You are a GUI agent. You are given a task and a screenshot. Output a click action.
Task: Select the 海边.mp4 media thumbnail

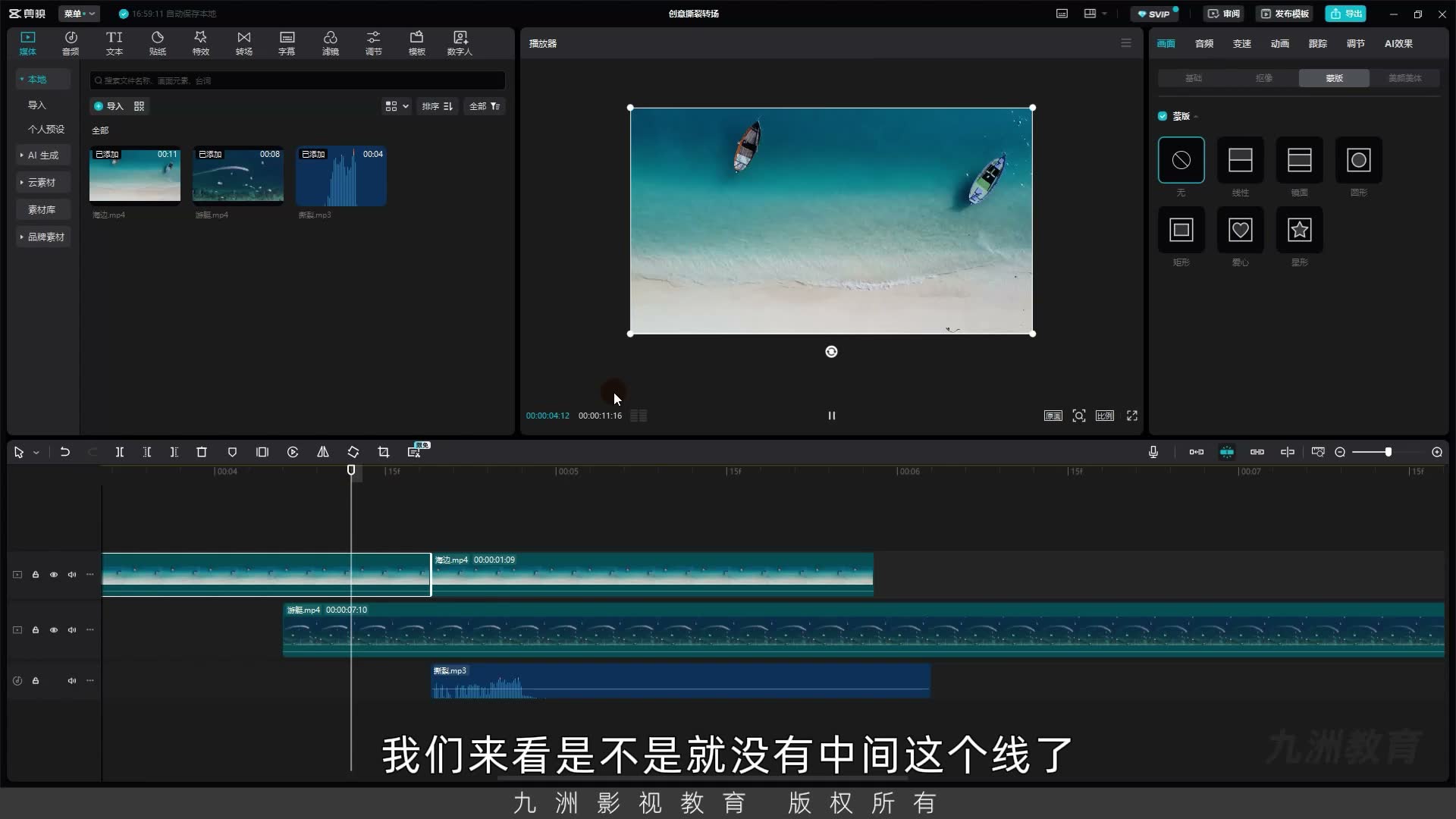[x=135, y=175]
